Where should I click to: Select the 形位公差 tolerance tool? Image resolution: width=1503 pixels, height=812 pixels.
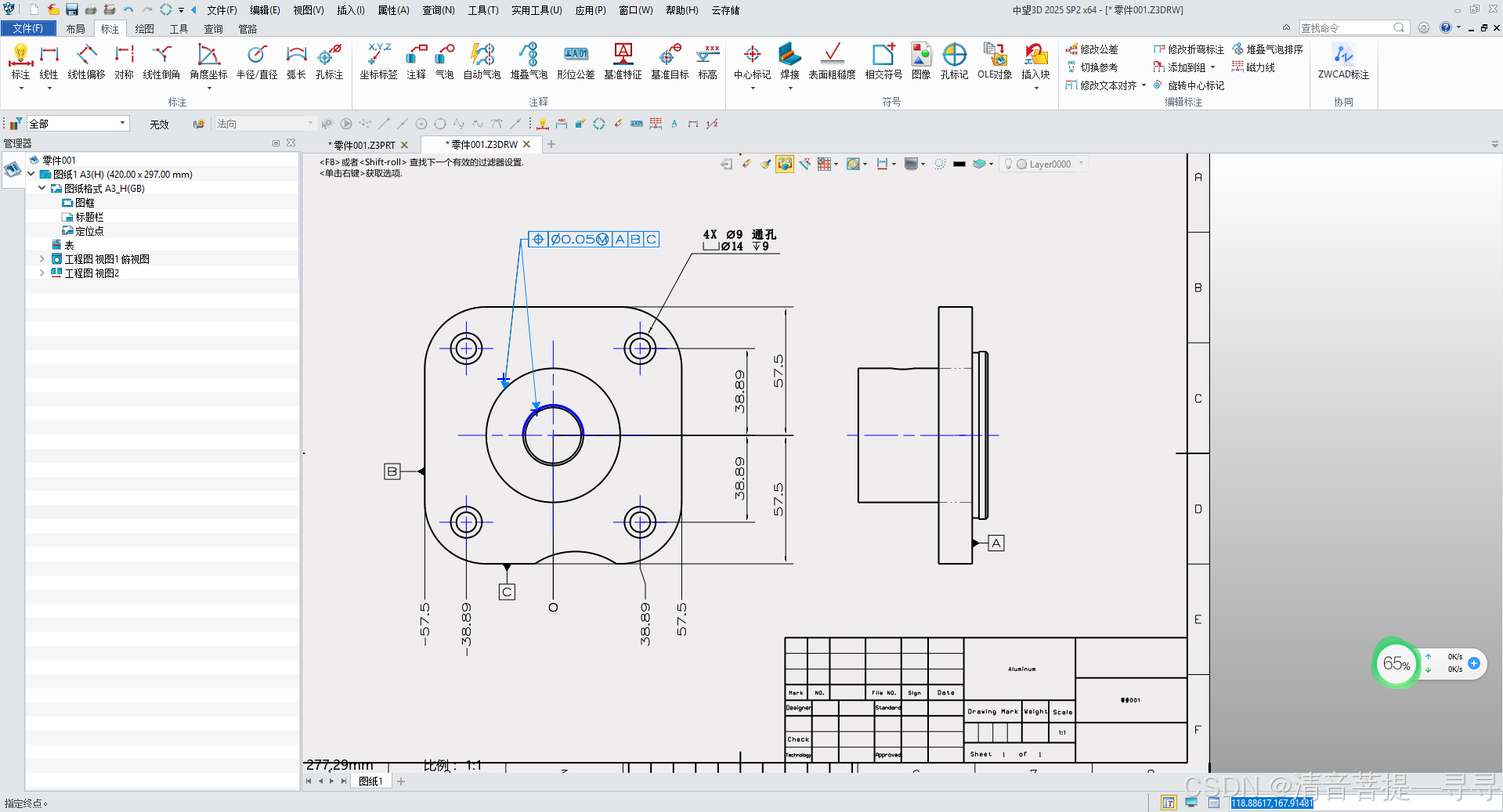[576, 61]
